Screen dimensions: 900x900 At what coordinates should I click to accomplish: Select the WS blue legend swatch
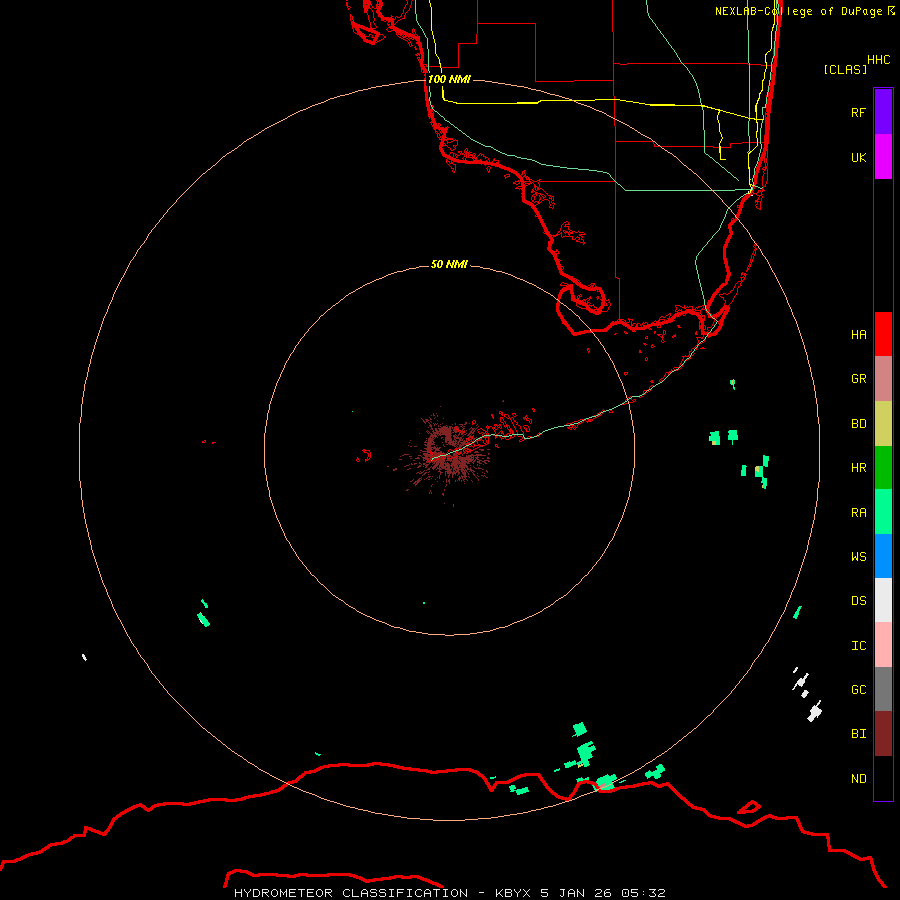point(883,556)
